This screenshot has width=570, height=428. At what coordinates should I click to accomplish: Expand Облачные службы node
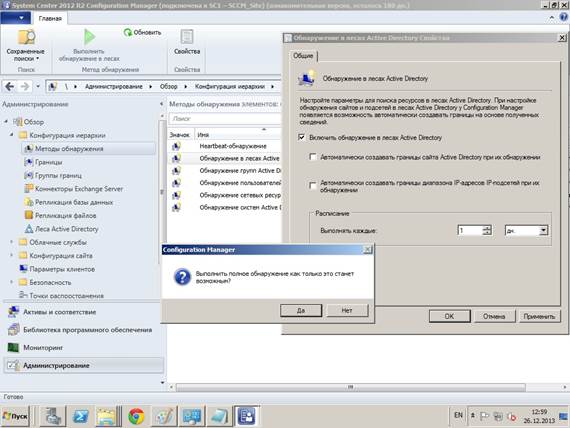(x=12, y=242)
